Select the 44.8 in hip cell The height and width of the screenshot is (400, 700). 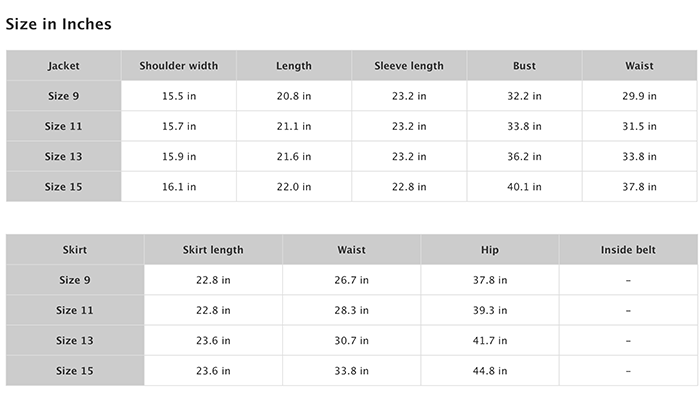(x=490, y=371)
